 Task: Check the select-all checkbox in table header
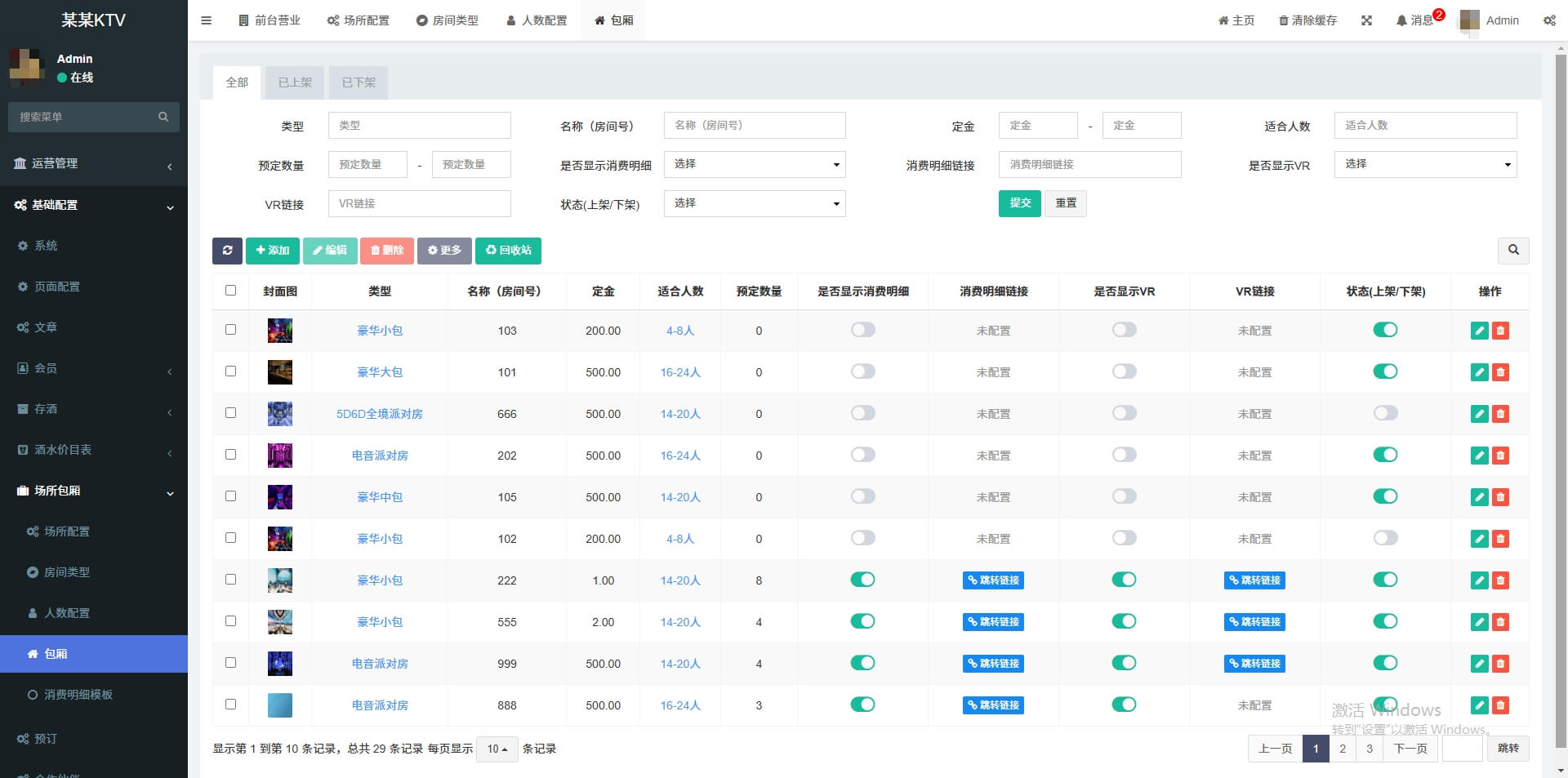click(x=231, y=290)
